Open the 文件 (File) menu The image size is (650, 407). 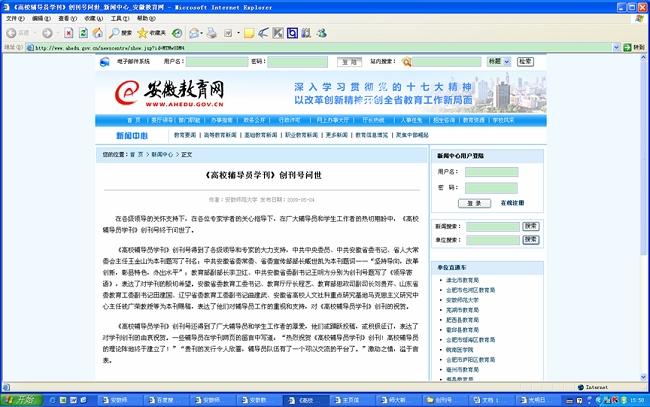coord(15,19)
